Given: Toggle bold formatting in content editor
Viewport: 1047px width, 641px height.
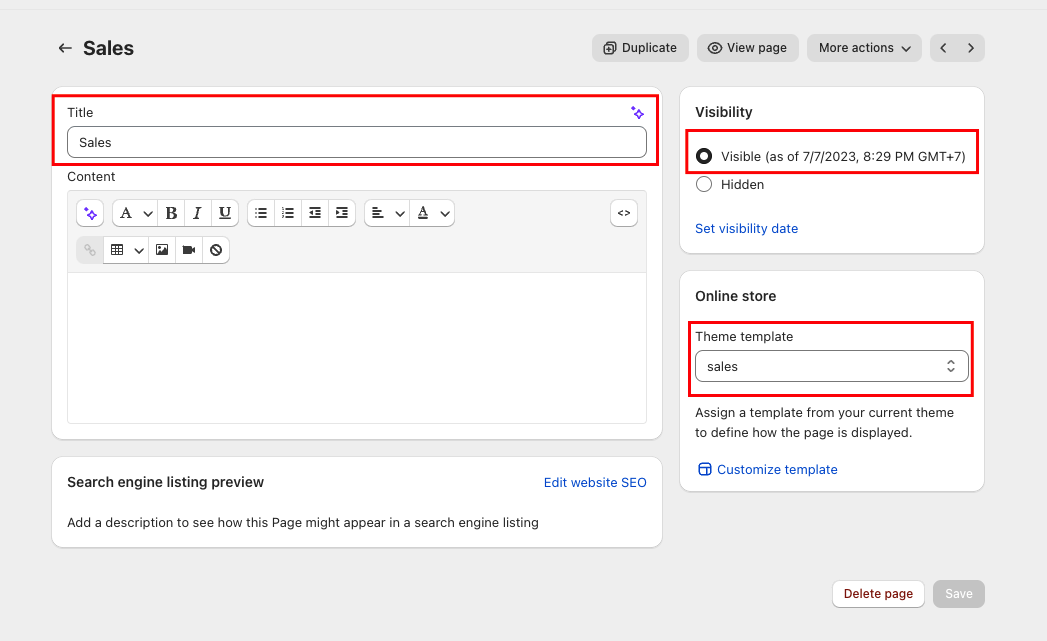Looking at the screenshot, I should pyautogui.click(x=171, y=213).
